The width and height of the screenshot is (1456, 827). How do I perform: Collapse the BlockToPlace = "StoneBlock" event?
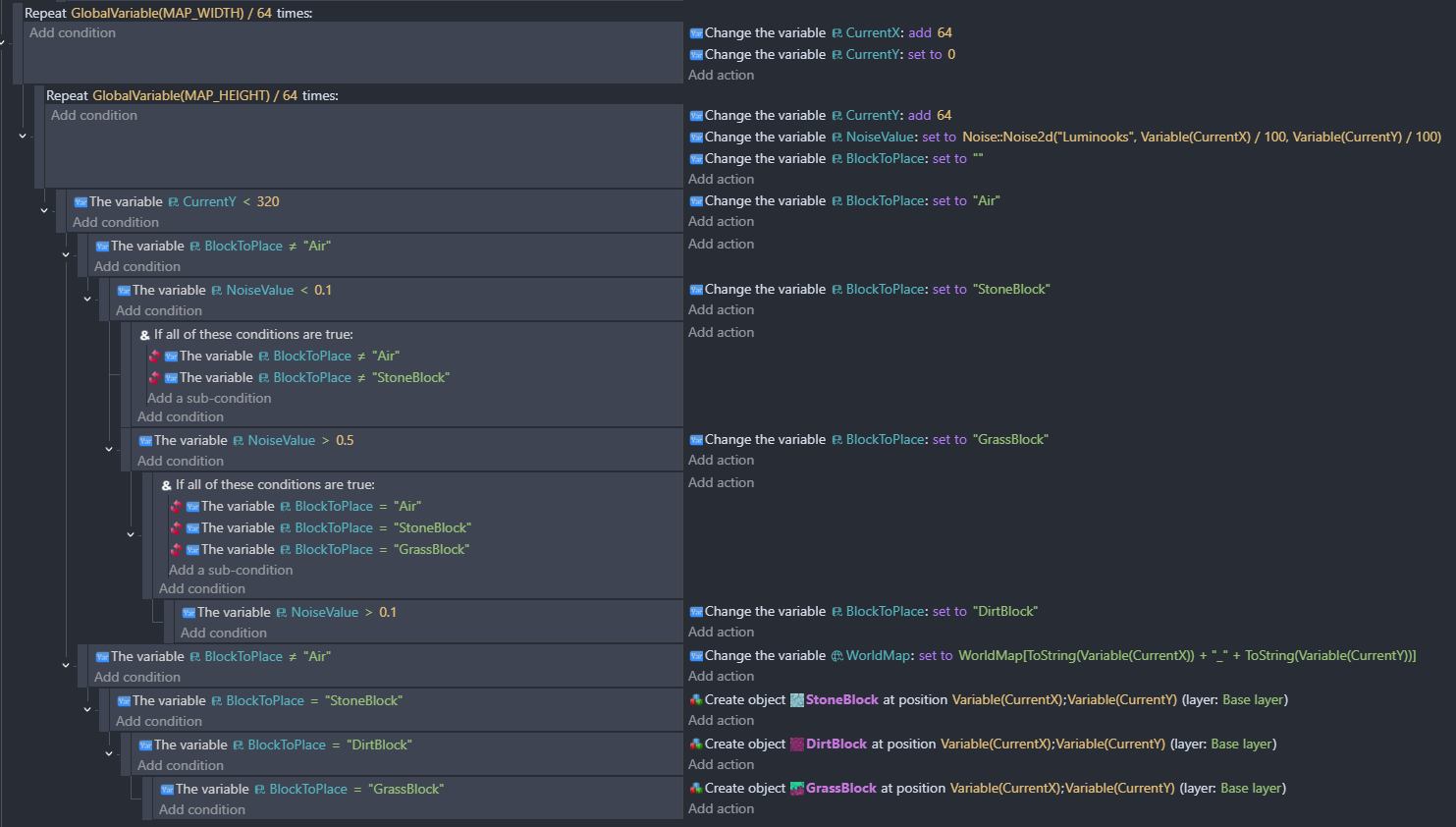(x=87, y=709)
